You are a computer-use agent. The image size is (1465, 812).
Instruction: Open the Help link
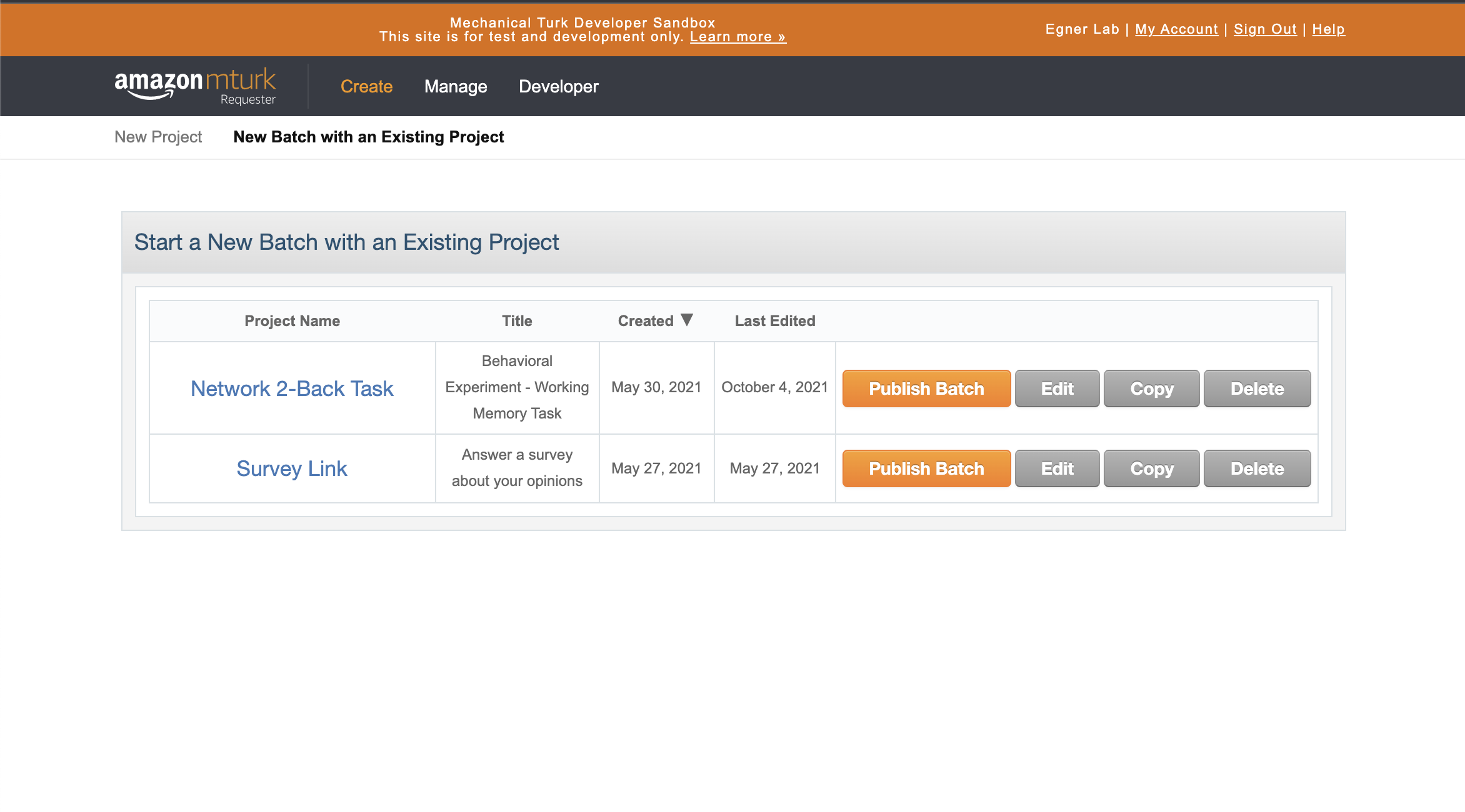[1328, 29]
